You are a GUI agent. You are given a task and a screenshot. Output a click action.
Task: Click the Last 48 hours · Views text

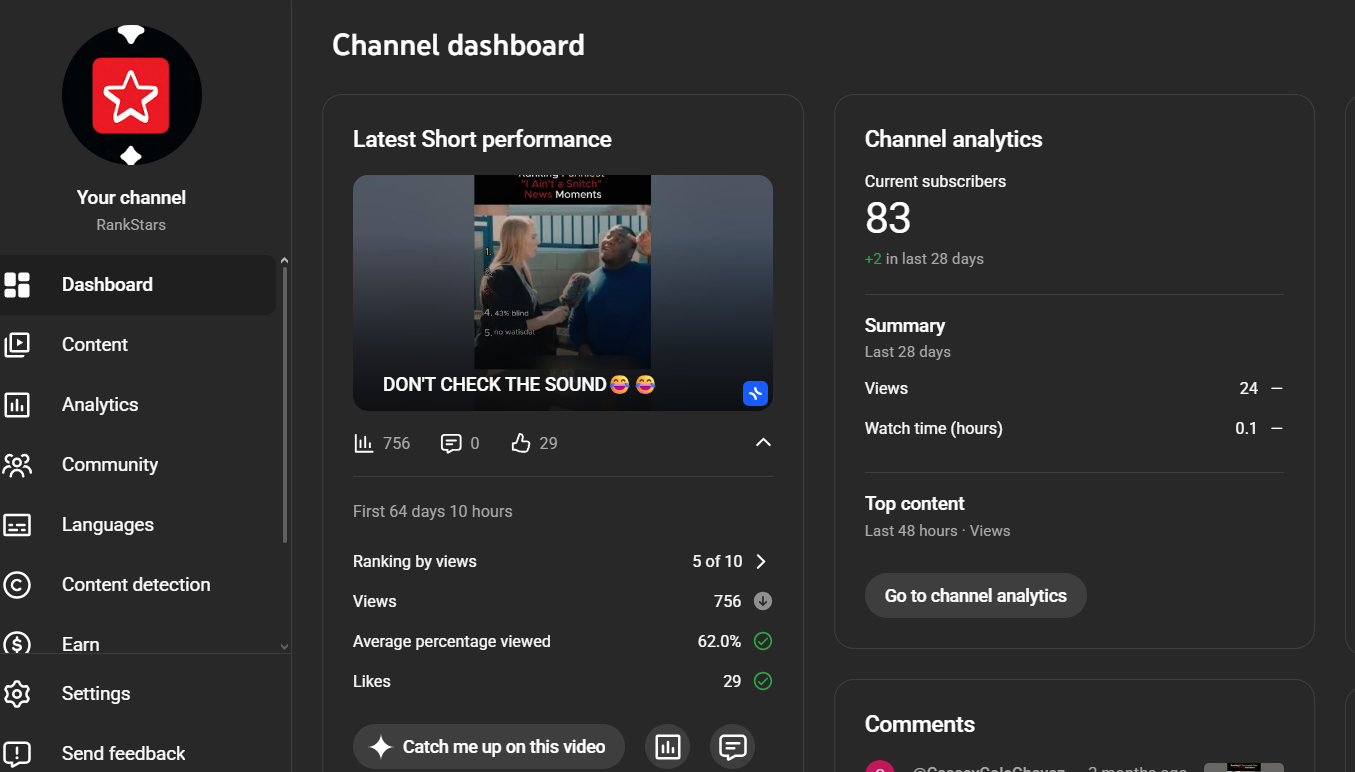[938, 531]
